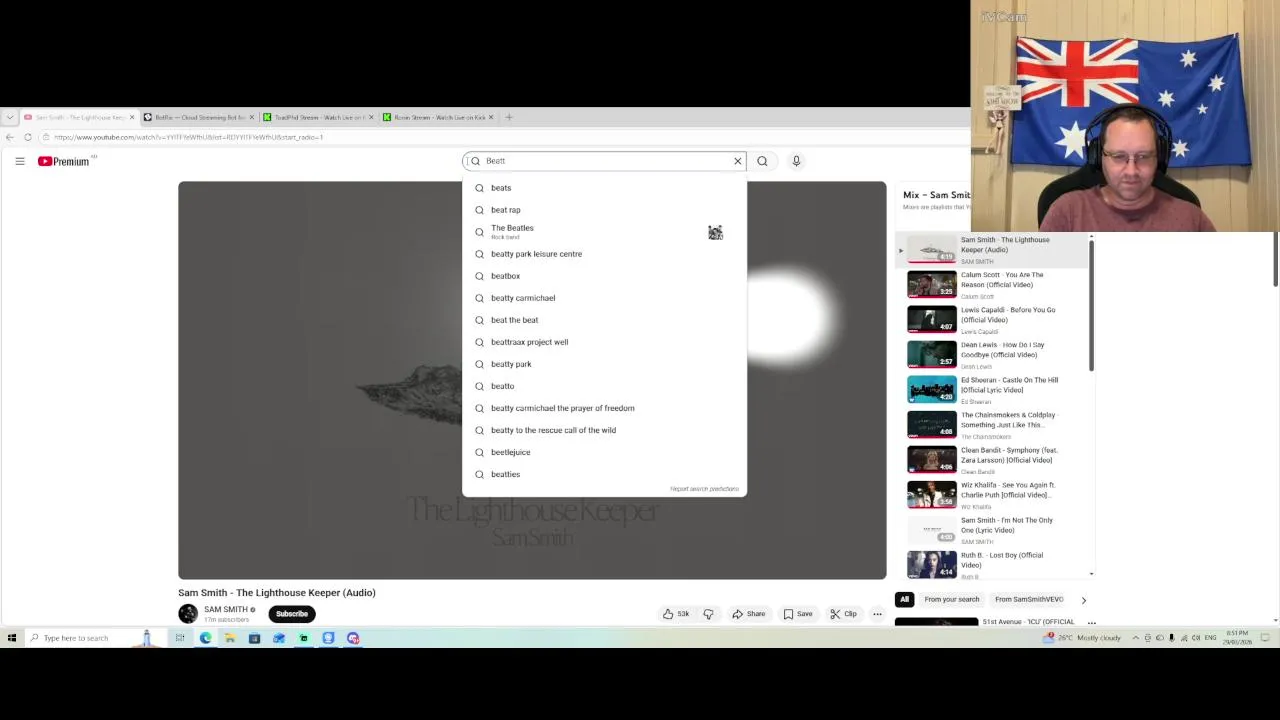Open the weather widget showing Mostly cloudy
The height and width of the screenshot is (720, 1280).
[1083, 638]
